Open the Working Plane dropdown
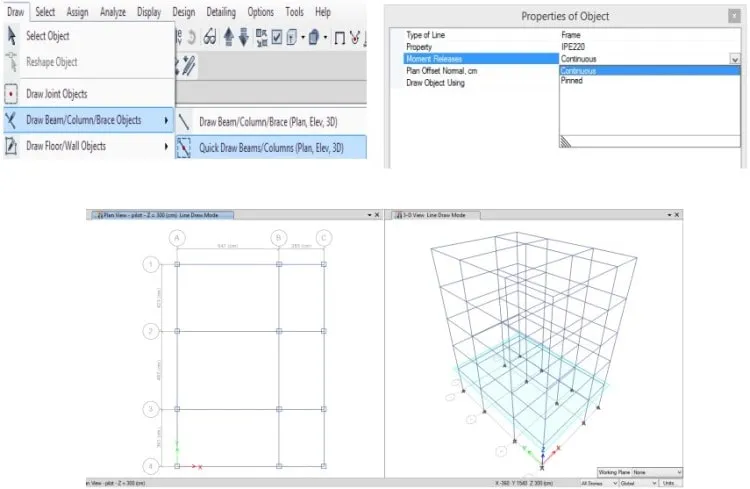Screen dimensions: 750x489 [x=657, y=472]
